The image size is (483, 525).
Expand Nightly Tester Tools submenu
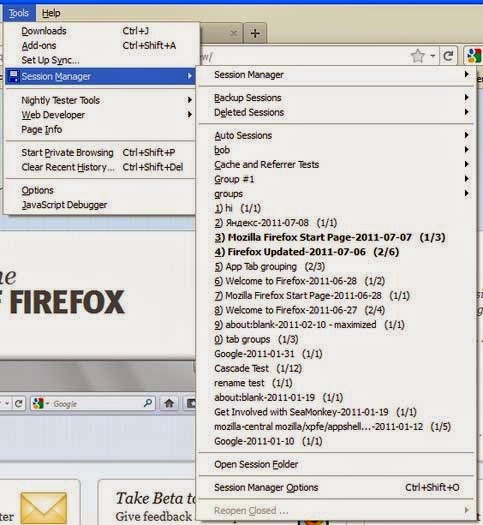tap(100, 100)
